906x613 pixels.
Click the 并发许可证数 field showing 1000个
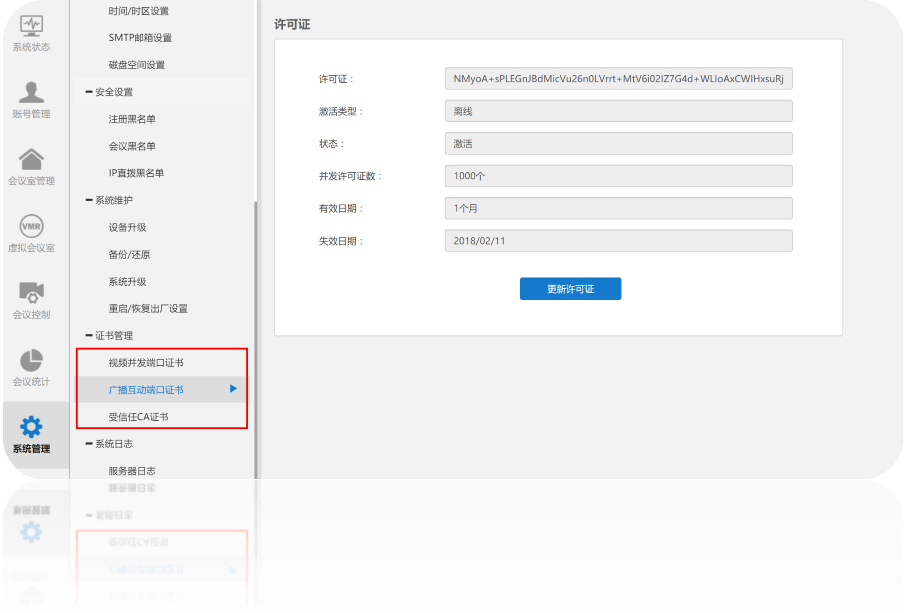pyautogui.click(x=619, y=176)
